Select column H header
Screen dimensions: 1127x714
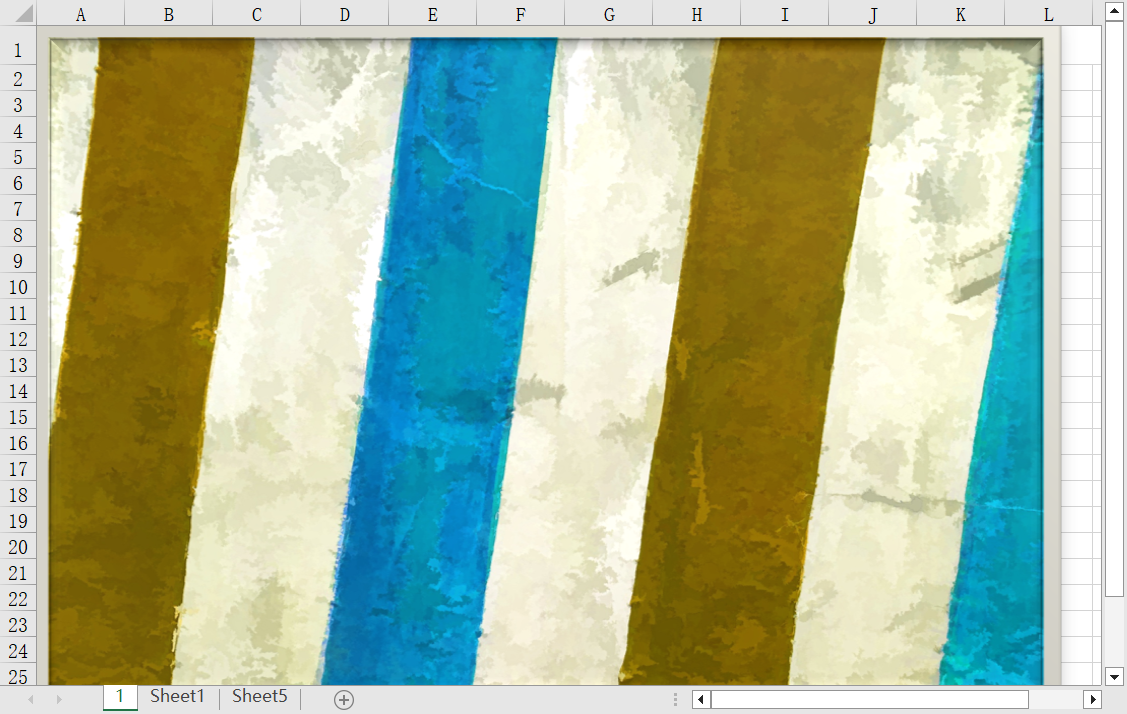pyautogui.click(x=696, y=14)
